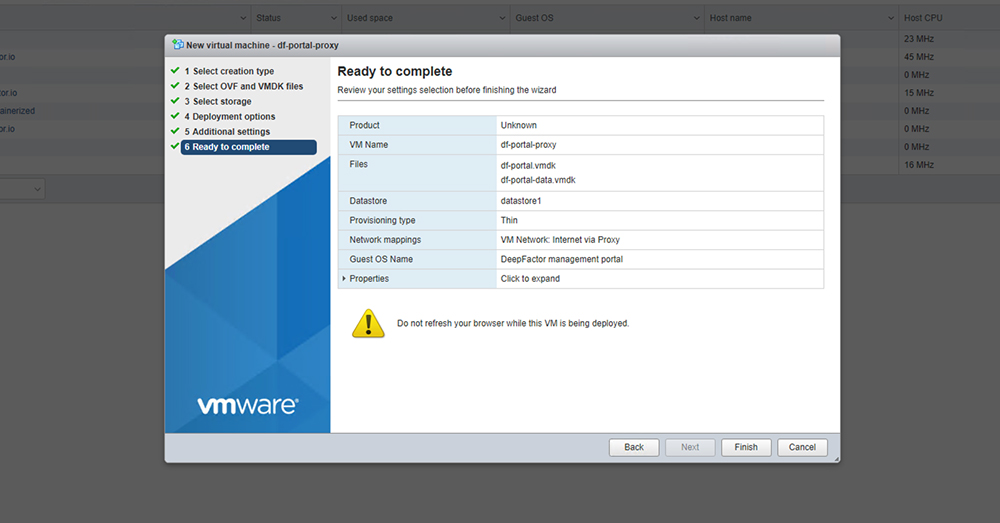The width and height of the screenshot is (1000, 523).
Task: Open the Used space column dropdown
Action: tap(503, 18)
